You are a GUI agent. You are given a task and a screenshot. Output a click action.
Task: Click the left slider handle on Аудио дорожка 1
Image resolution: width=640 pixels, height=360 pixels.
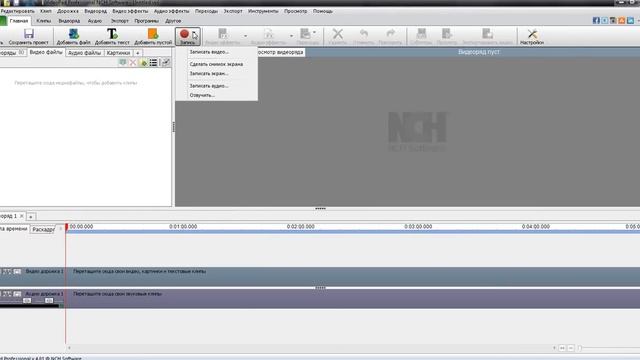[27, 300]
